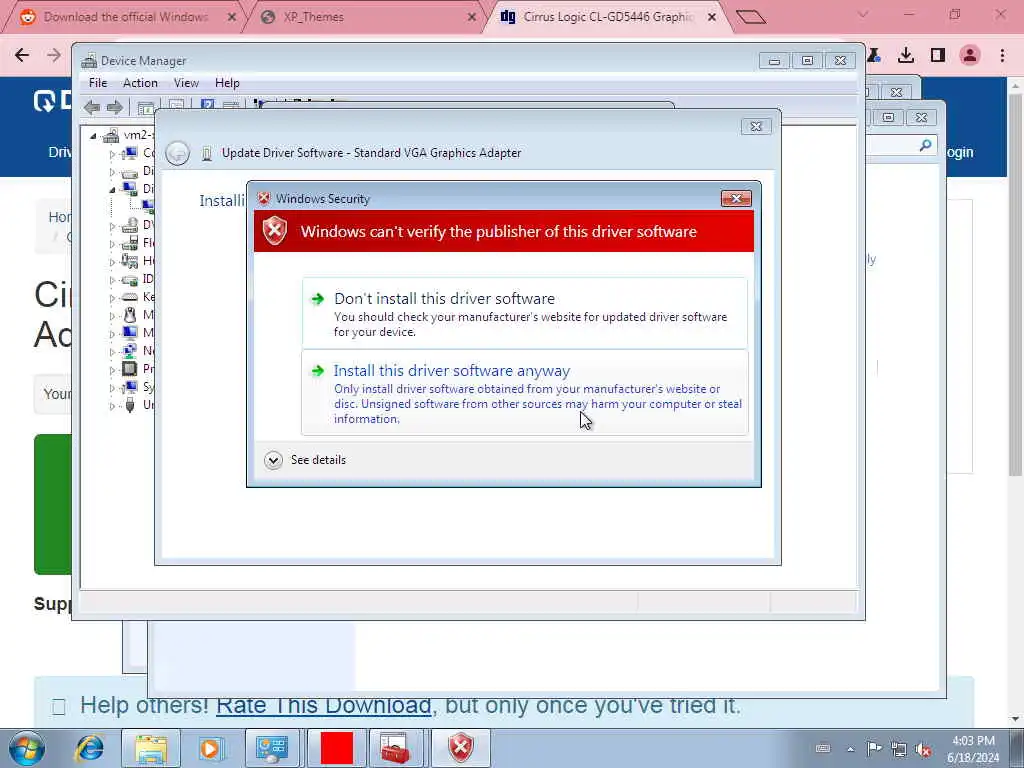
Task: Choose Install this driver software anyway
Action: pyautogui.click(x=524, y=392)
